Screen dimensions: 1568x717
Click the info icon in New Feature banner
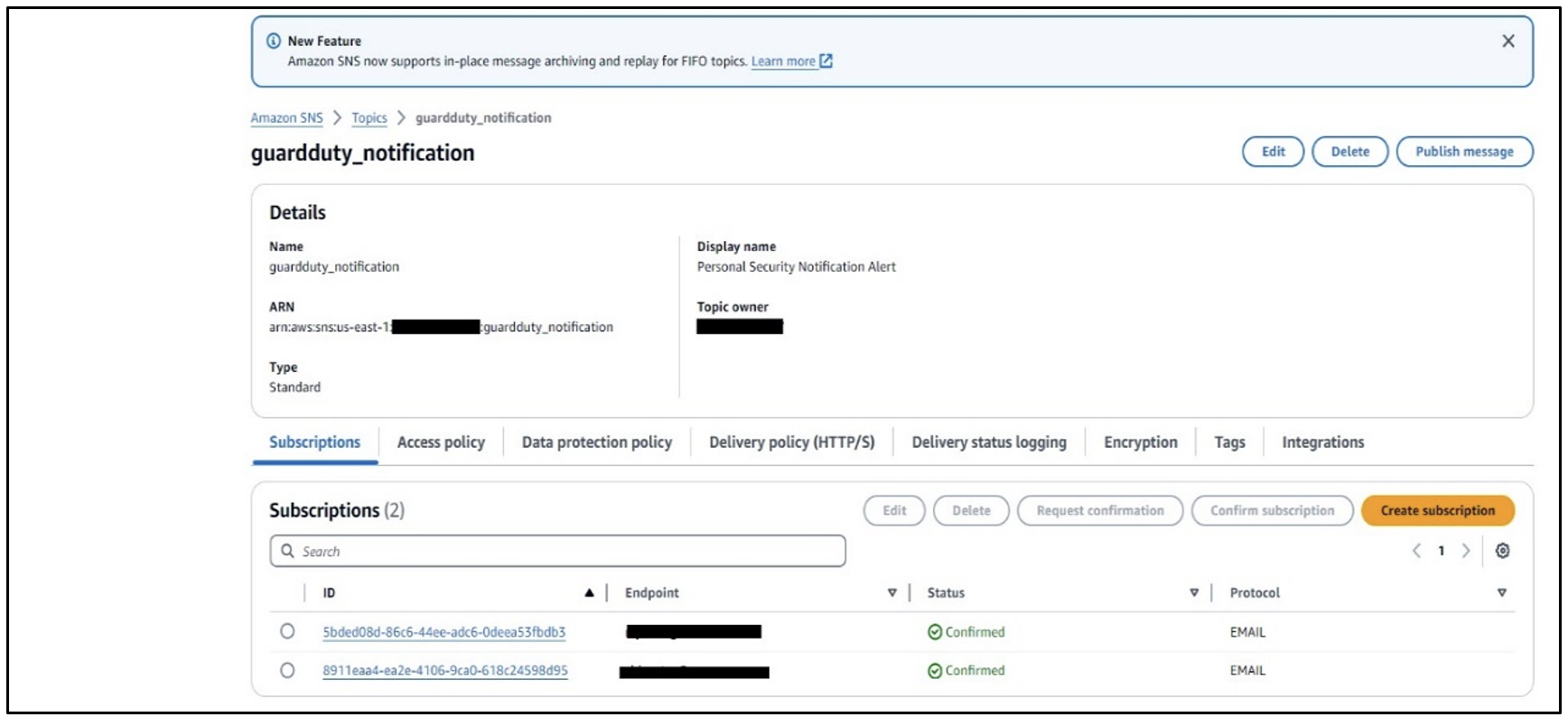coord(274,41)
